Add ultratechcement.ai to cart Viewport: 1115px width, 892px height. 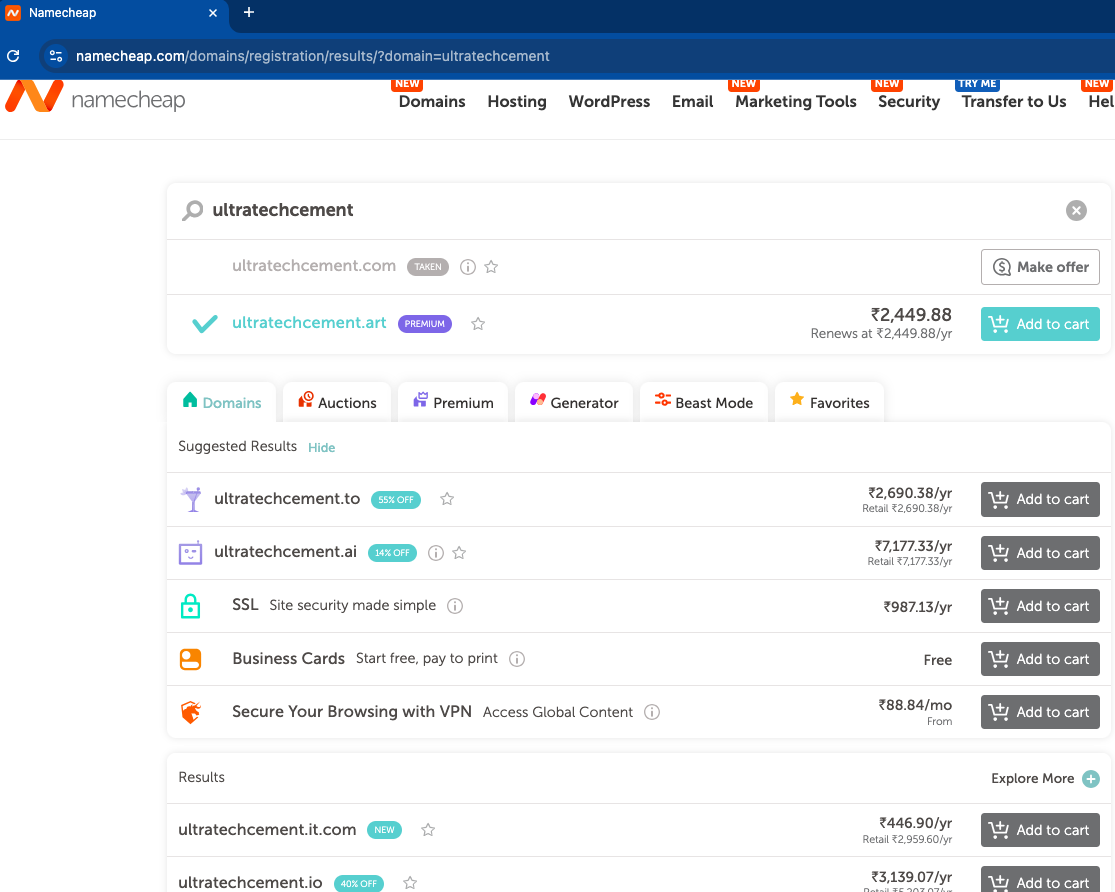click(x=1040, y=553)
